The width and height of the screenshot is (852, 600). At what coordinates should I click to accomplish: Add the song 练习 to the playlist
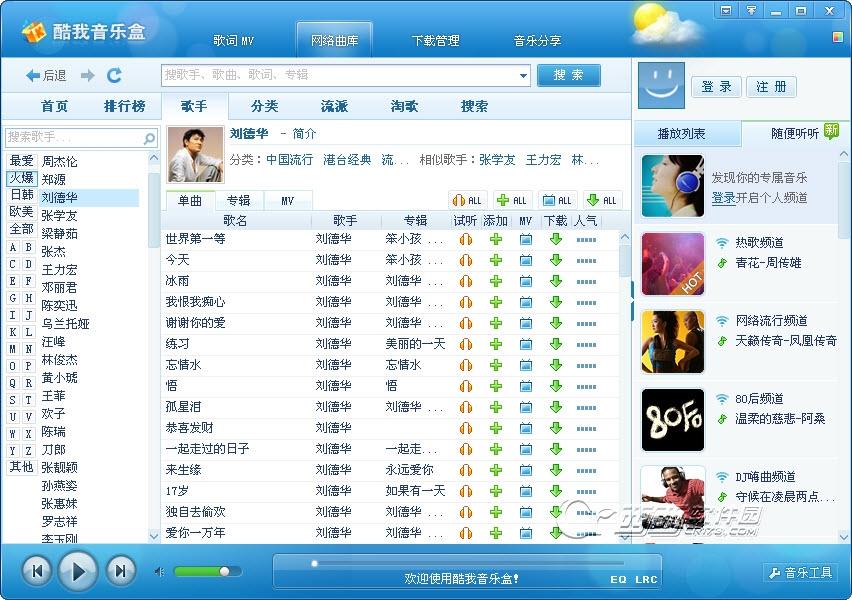[496, 345]
